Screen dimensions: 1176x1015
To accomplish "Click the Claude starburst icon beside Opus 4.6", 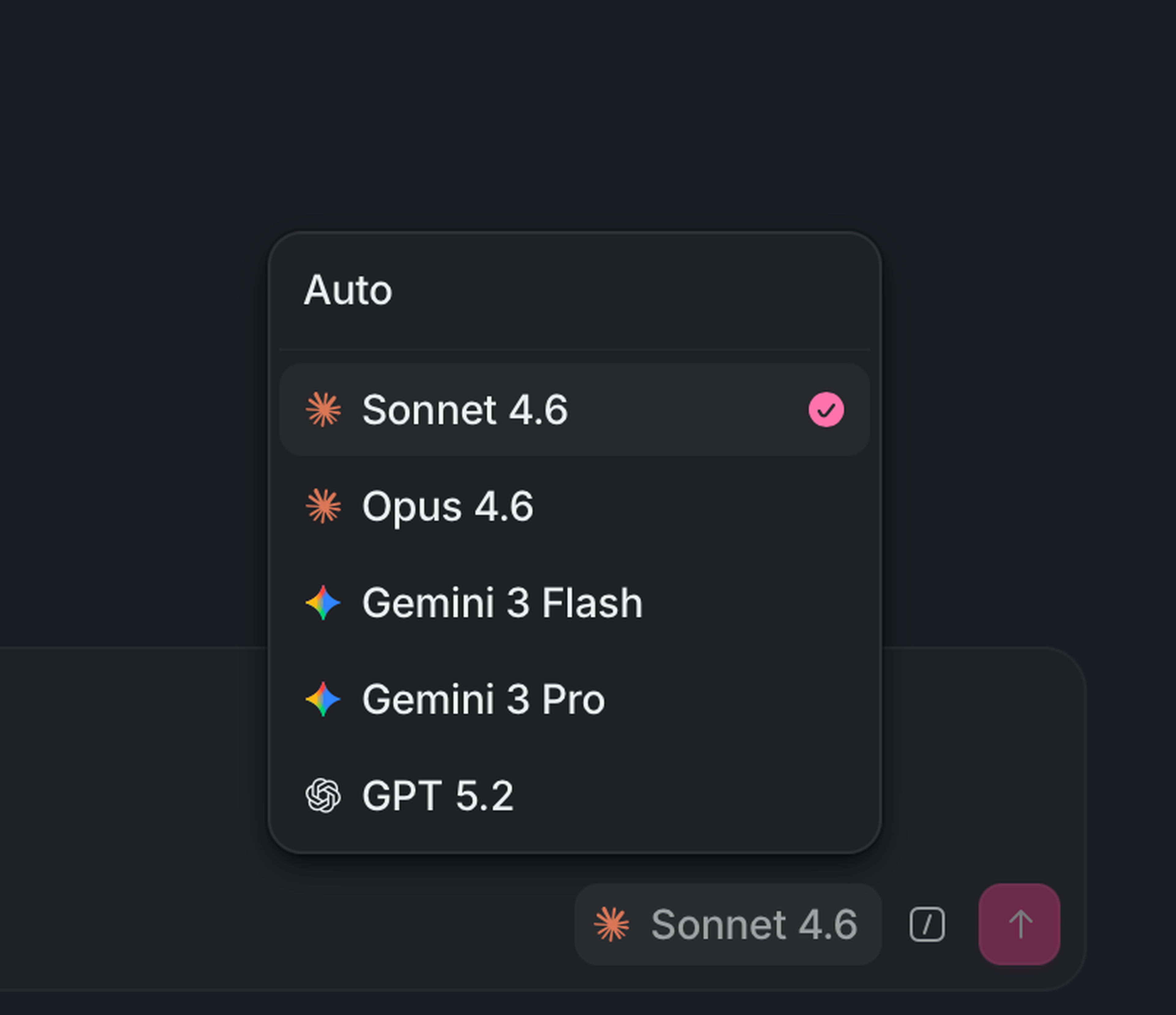I will pyautogui.click(x=323, y=506).
